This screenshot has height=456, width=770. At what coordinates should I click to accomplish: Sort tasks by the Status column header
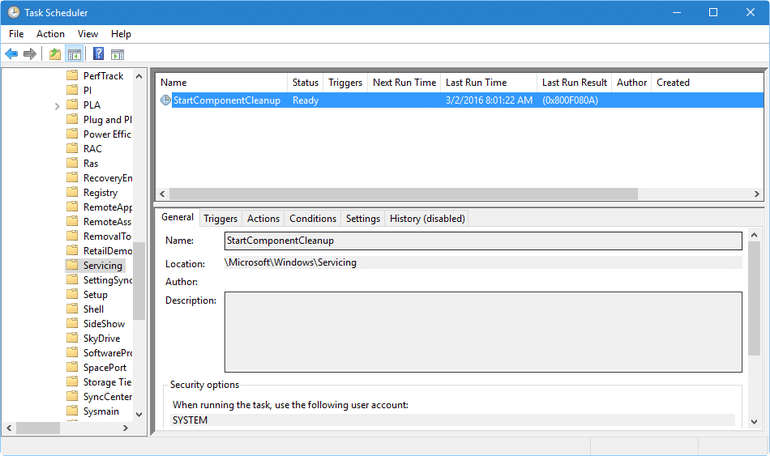coord(305,82)
